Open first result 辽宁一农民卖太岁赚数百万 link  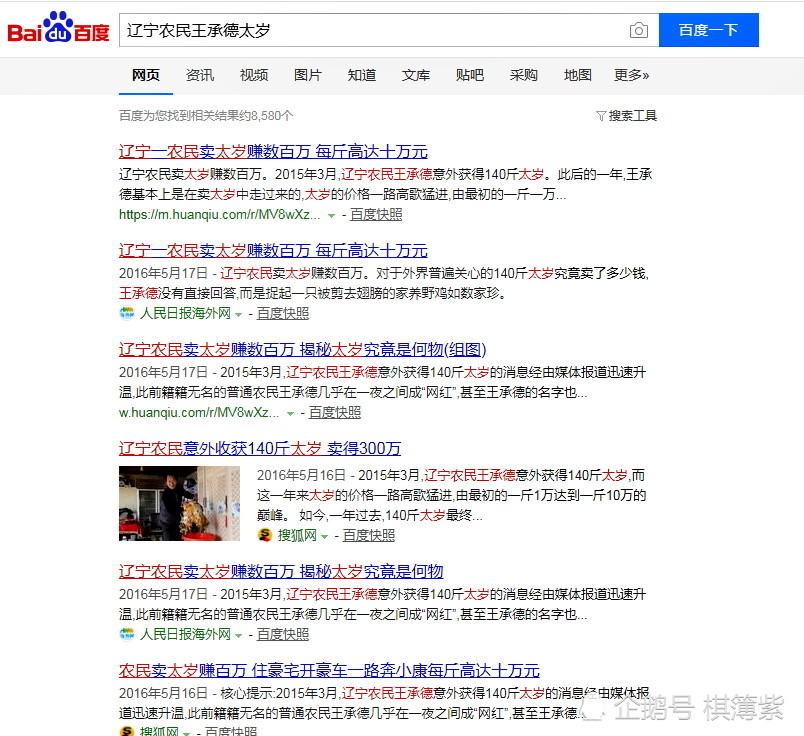tap(273, 151)
